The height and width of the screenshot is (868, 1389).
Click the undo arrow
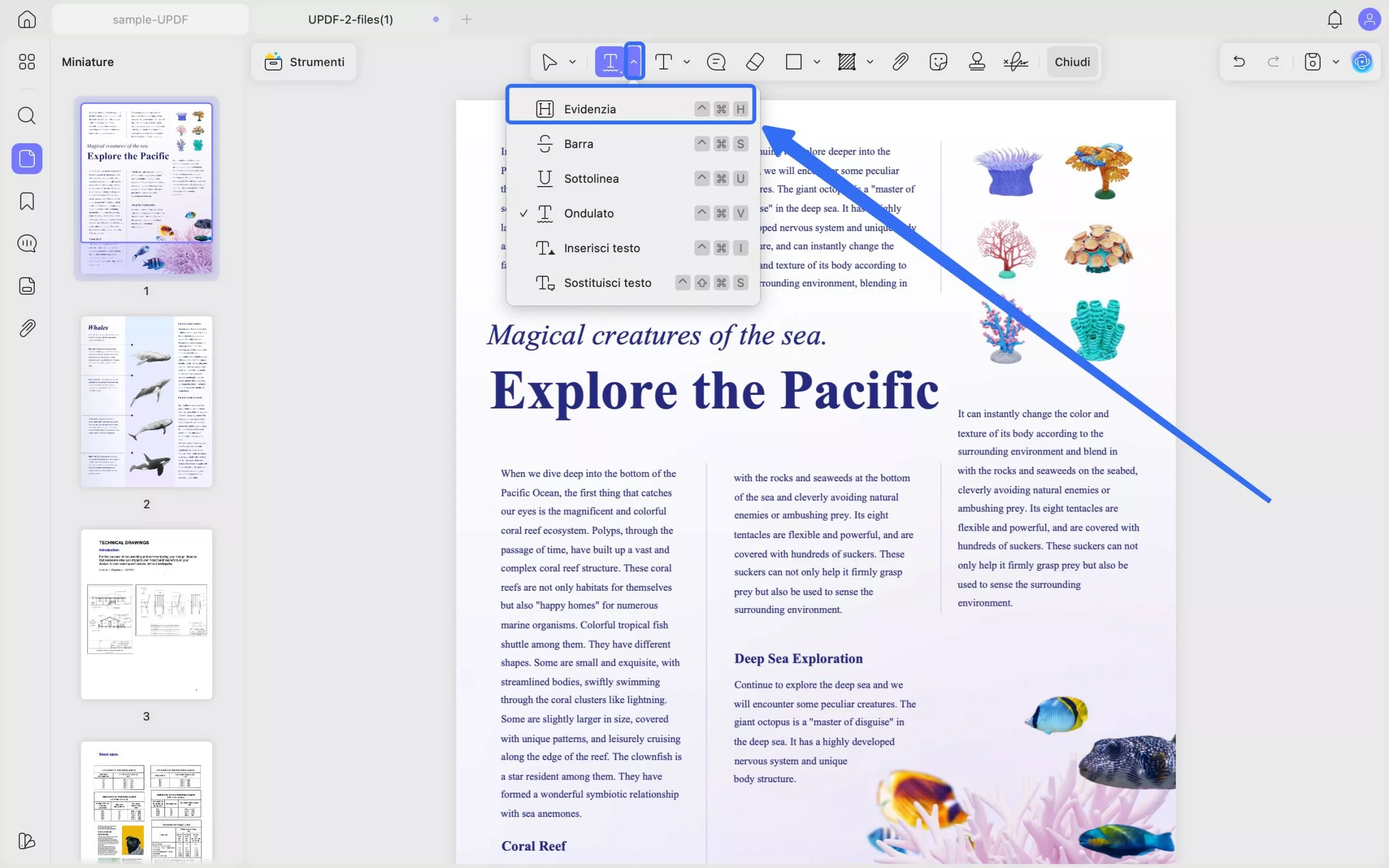1239,62
